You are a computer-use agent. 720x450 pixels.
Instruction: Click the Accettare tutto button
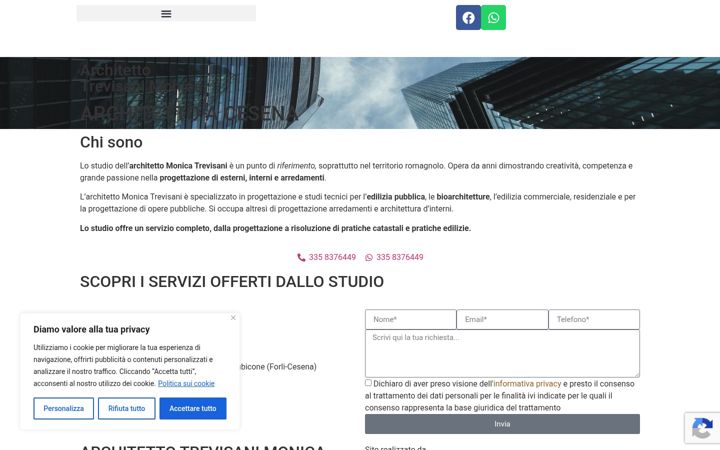(x=193, y=408)
